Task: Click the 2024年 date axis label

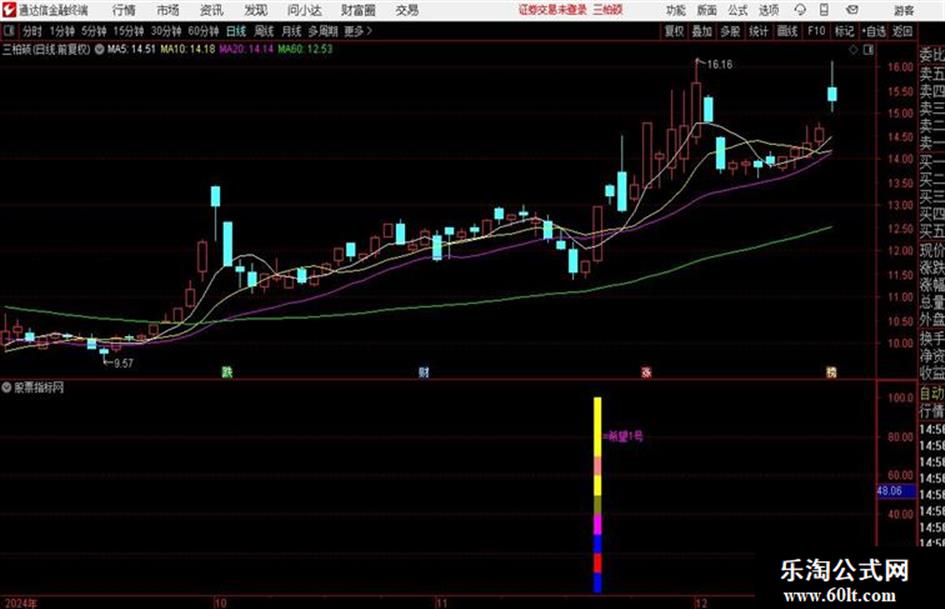Action: coord(20,603)
